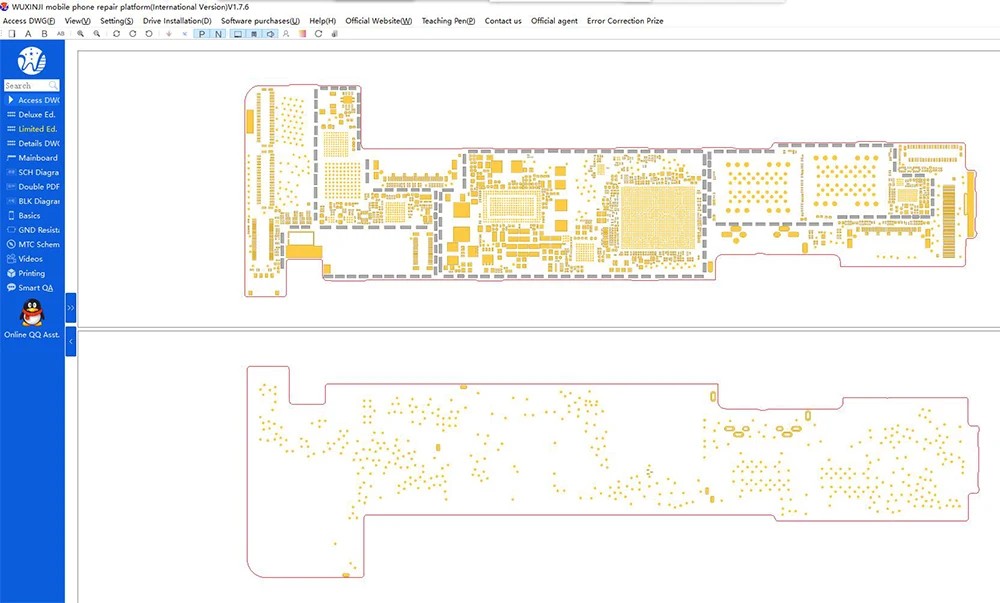Select Details DWG in the sidebar

[x=33, y=143]
